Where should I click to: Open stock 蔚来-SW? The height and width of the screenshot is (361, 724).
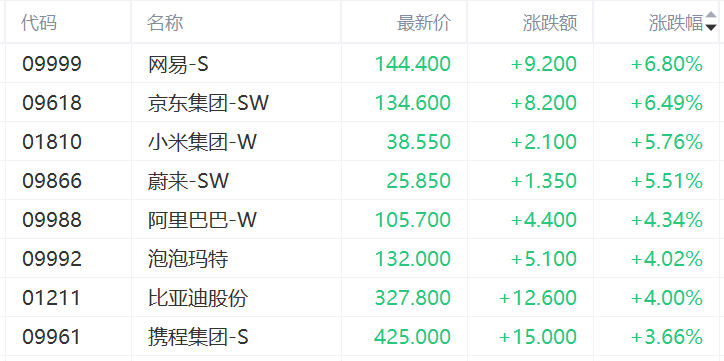188,180
